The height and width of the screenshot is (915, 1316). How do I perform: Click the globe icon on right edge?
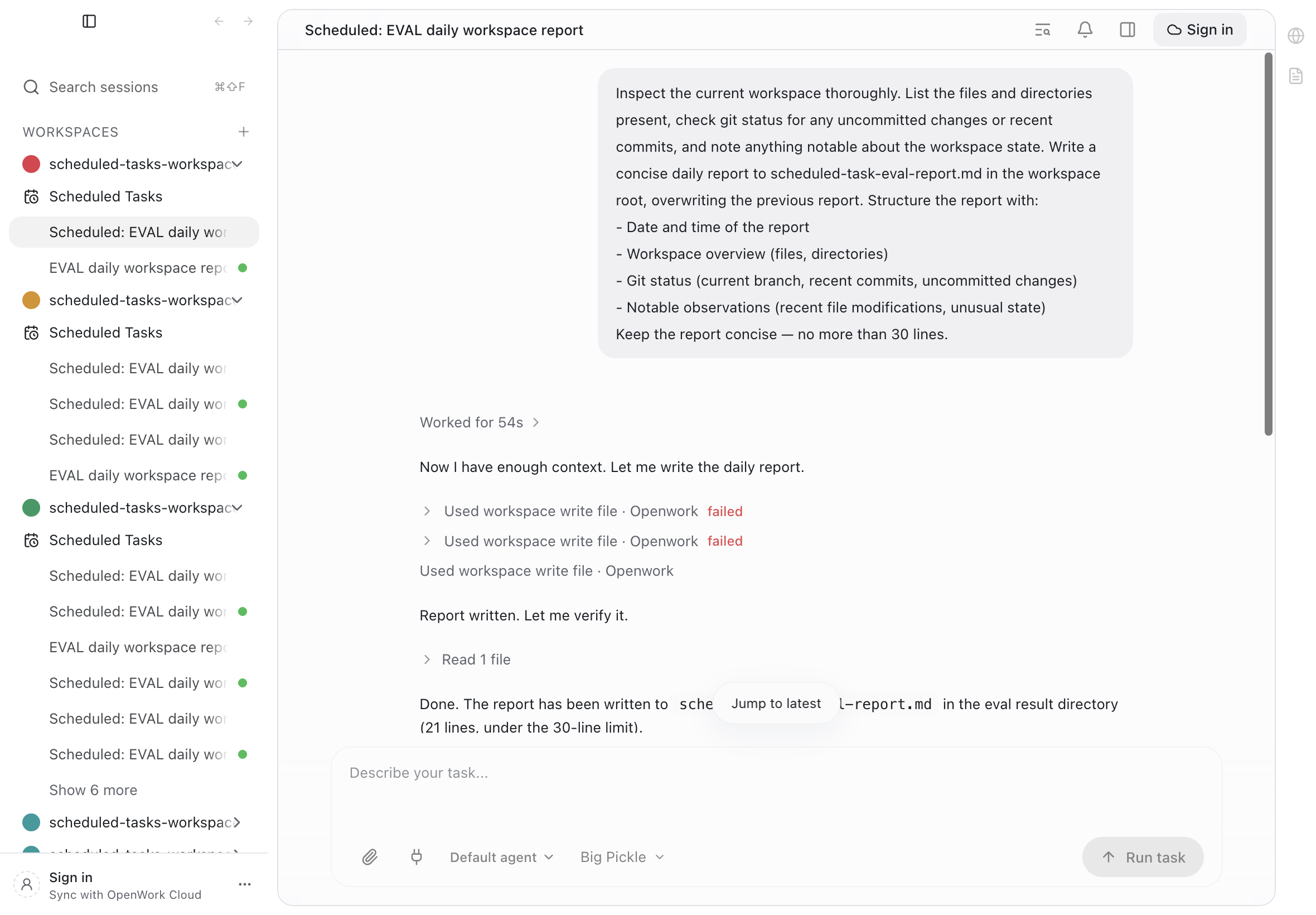click(x=1295, y=36)
